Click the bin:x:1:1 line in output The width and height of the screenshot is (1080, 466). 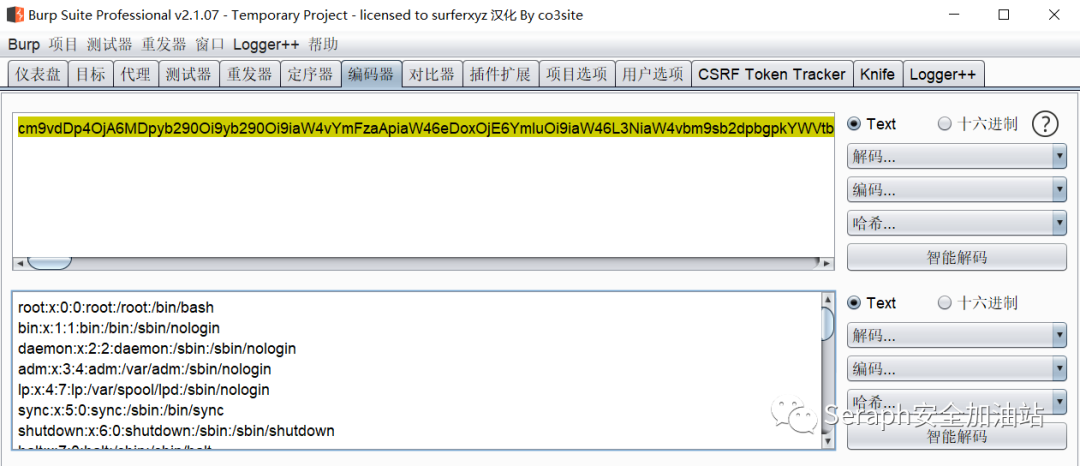pos(119,328)
